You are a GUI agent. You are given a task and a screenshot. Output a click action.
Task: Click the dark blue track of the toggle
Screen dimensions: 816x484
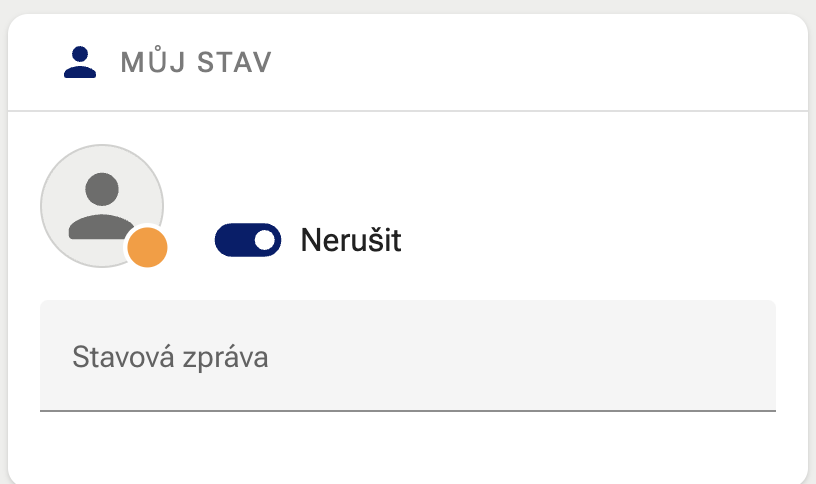232,240
